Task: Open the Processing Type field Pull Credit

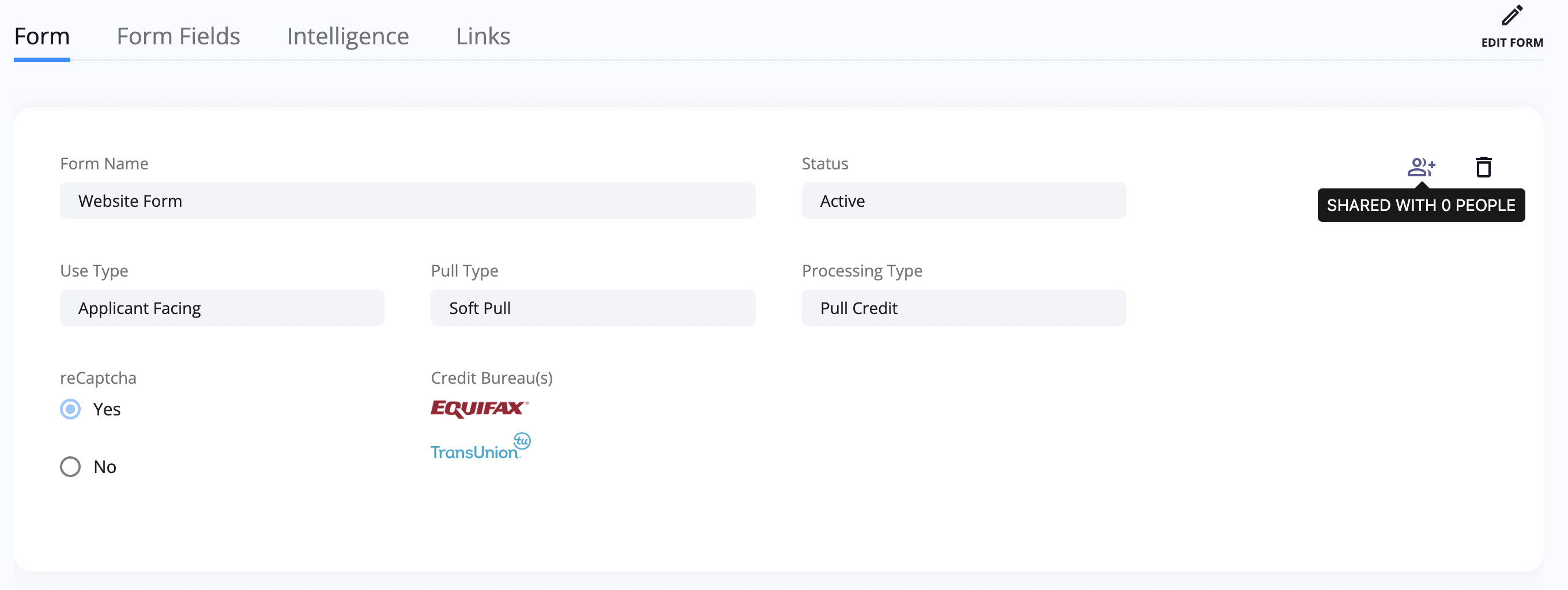Action: tap(963, 308)
